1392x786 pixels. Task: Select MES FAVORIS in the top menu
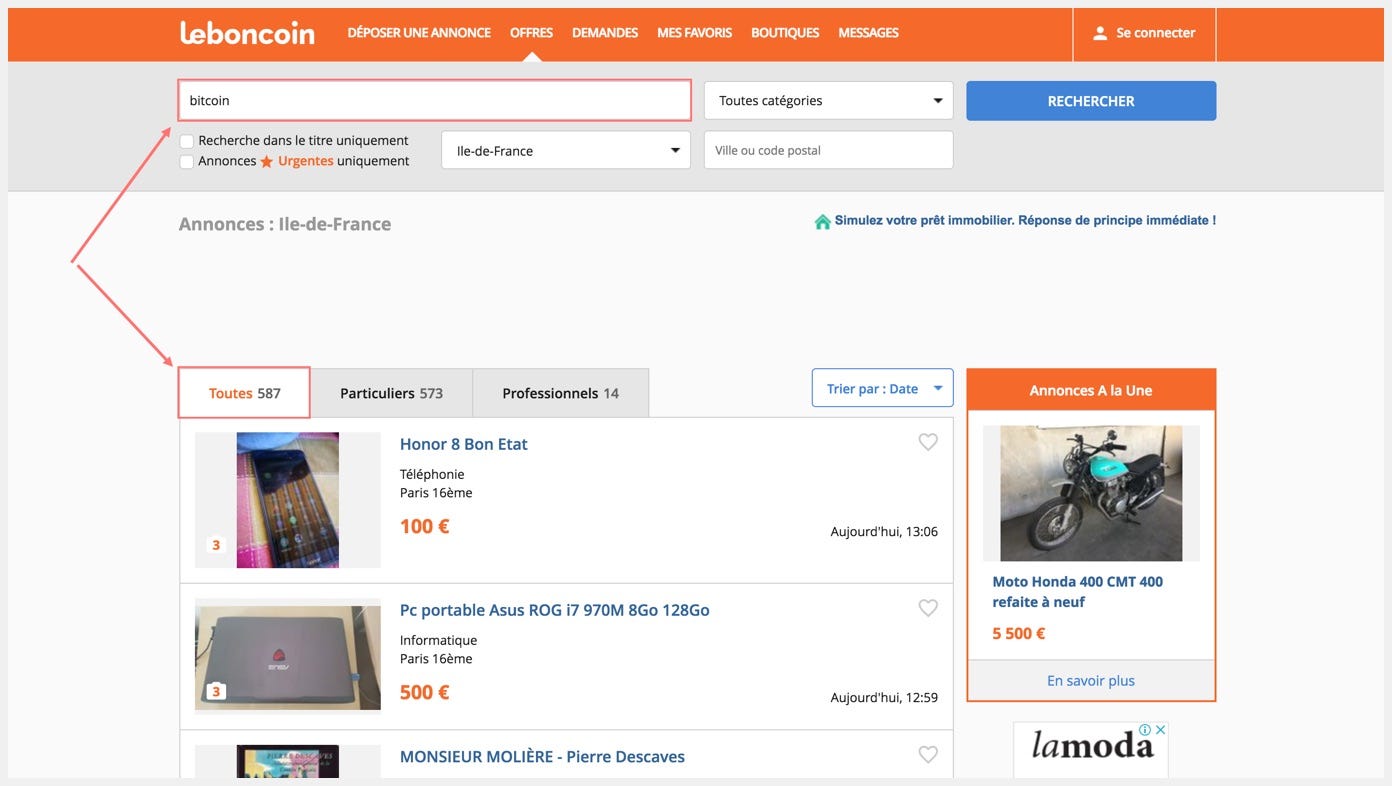[694, 32]
